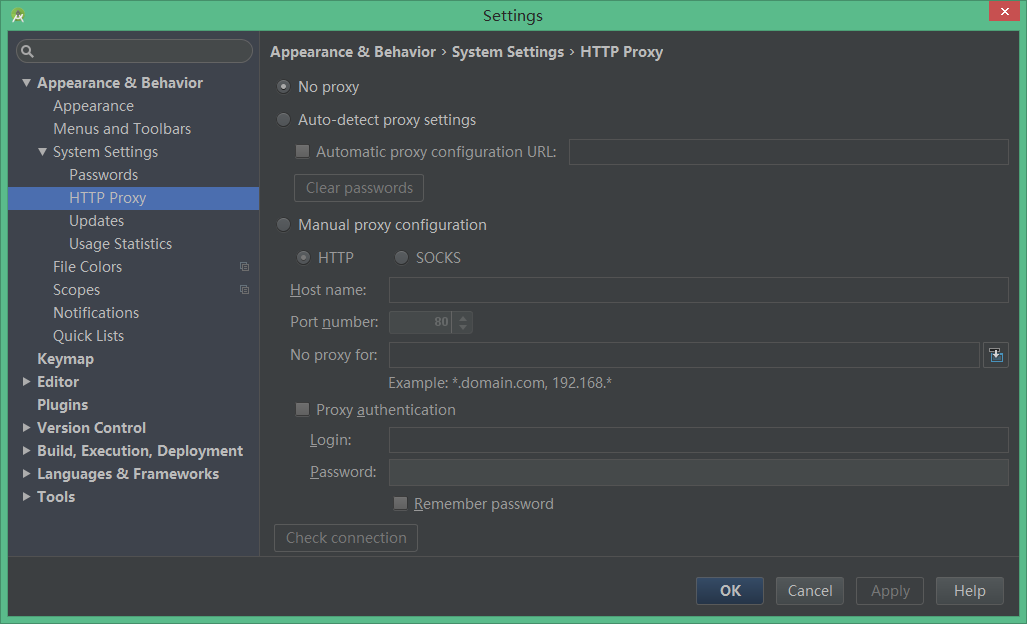Select Auto-detect proxy settings option
The width and height of the screenshot is (1027, 624).
point(284,120)
